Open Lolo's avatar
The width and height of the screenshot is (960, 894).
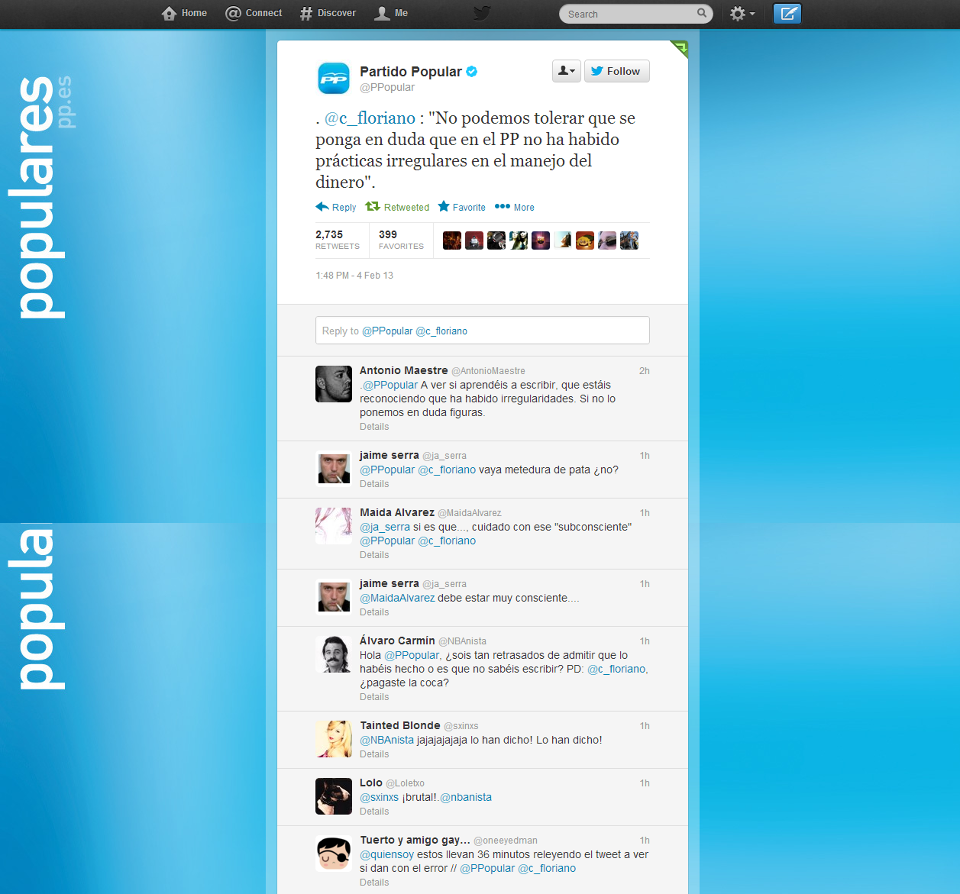pos(334,796)
